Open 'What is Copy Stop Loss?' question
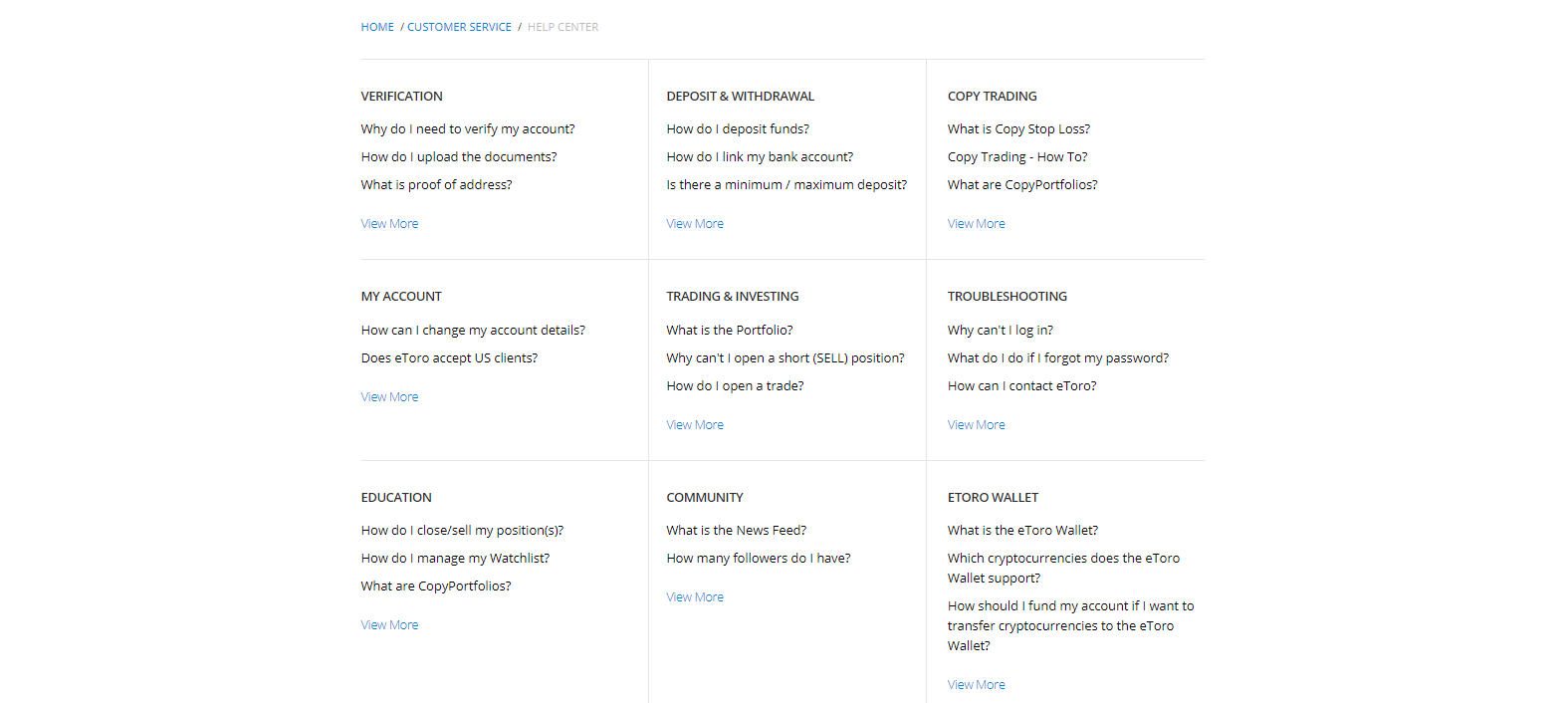Image resolution: width=1568 pixels, height=703 pixels. click(x=1018, y=129)
